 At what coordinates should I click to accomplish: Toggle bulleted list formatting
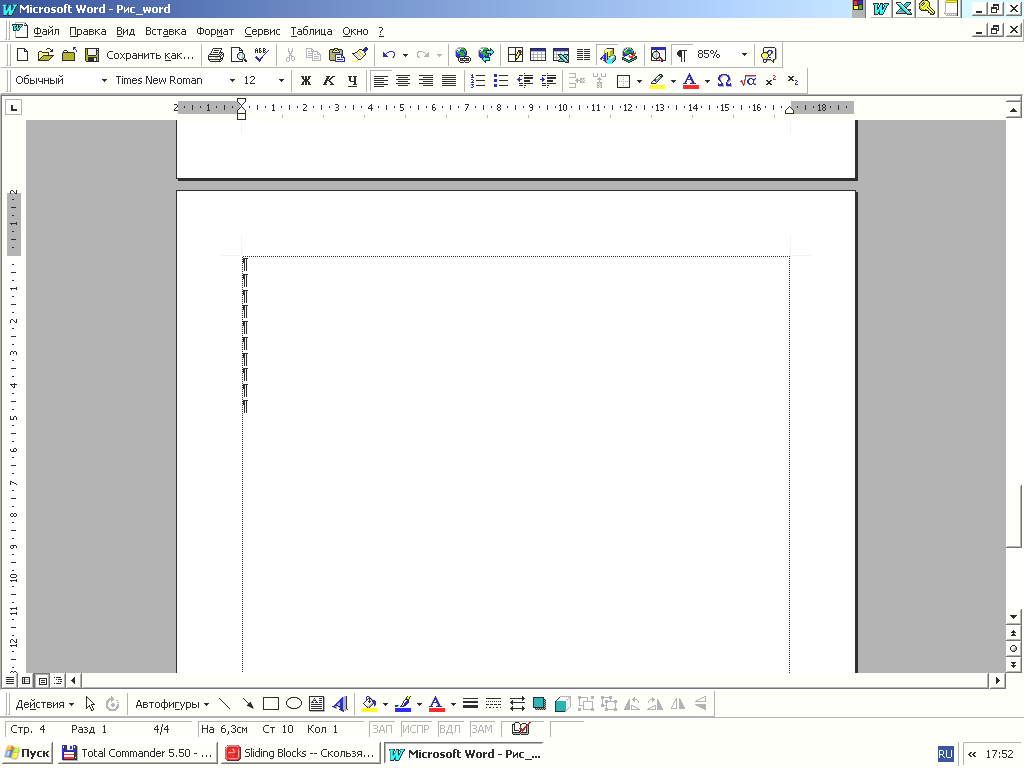click(501, 80)
